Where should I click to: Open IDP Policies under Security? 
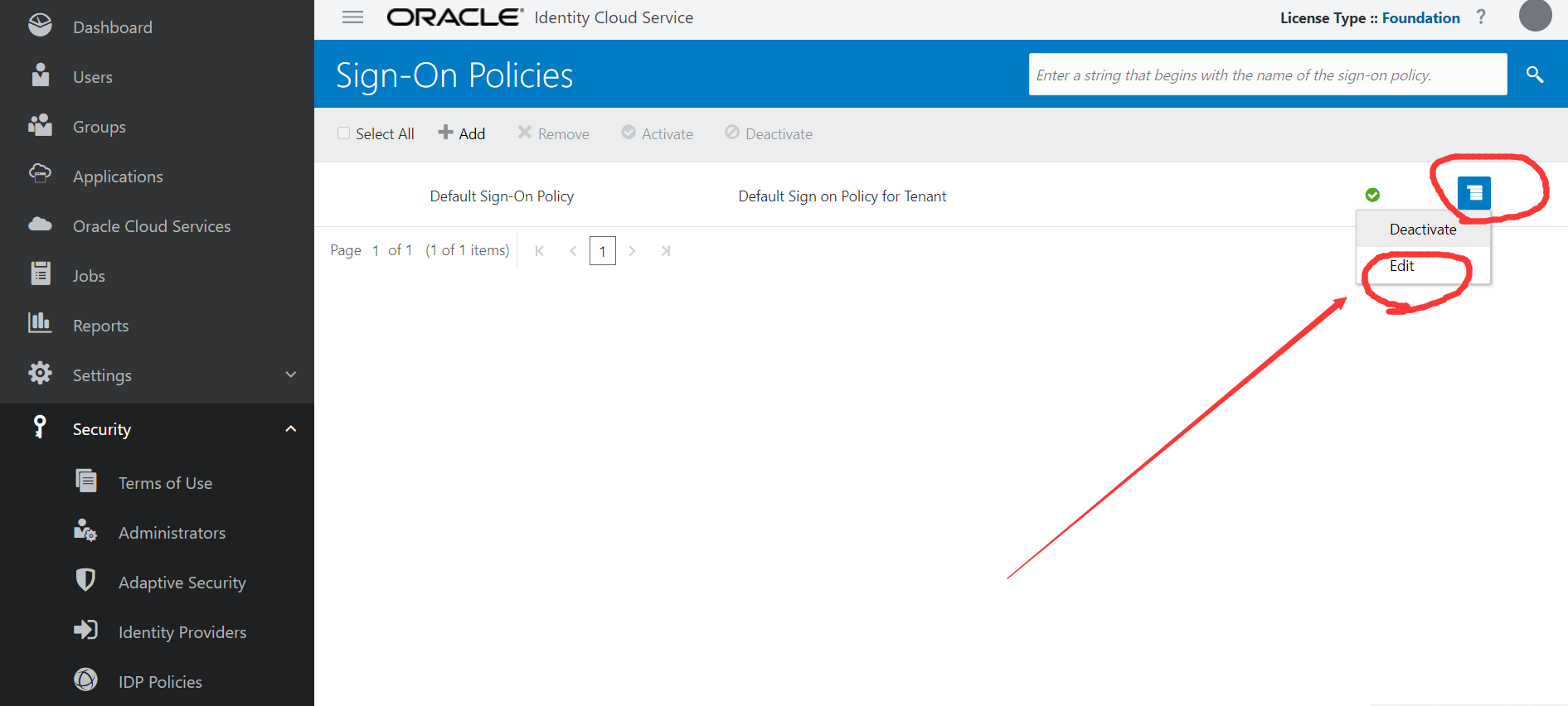(x=160, y=682)
